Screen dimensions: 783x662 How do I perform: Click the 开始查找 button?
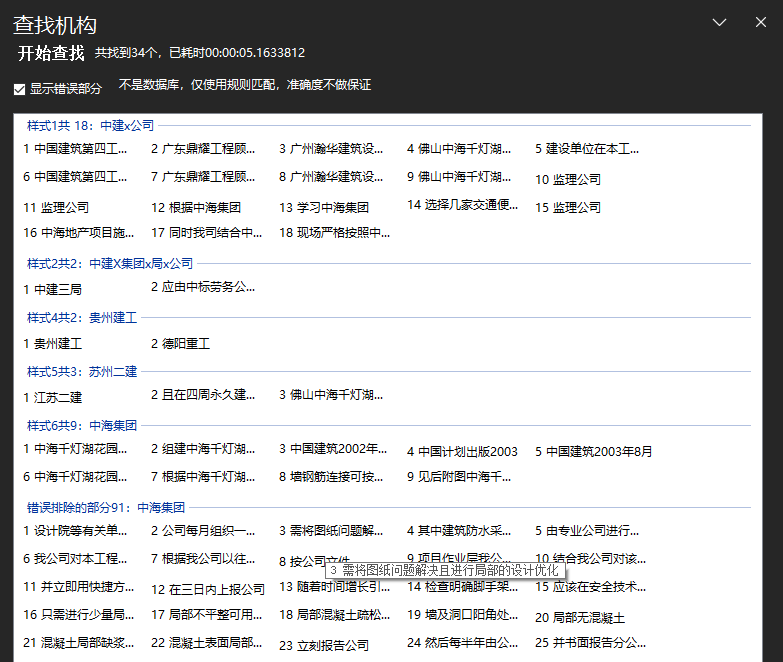click(51, 54)
